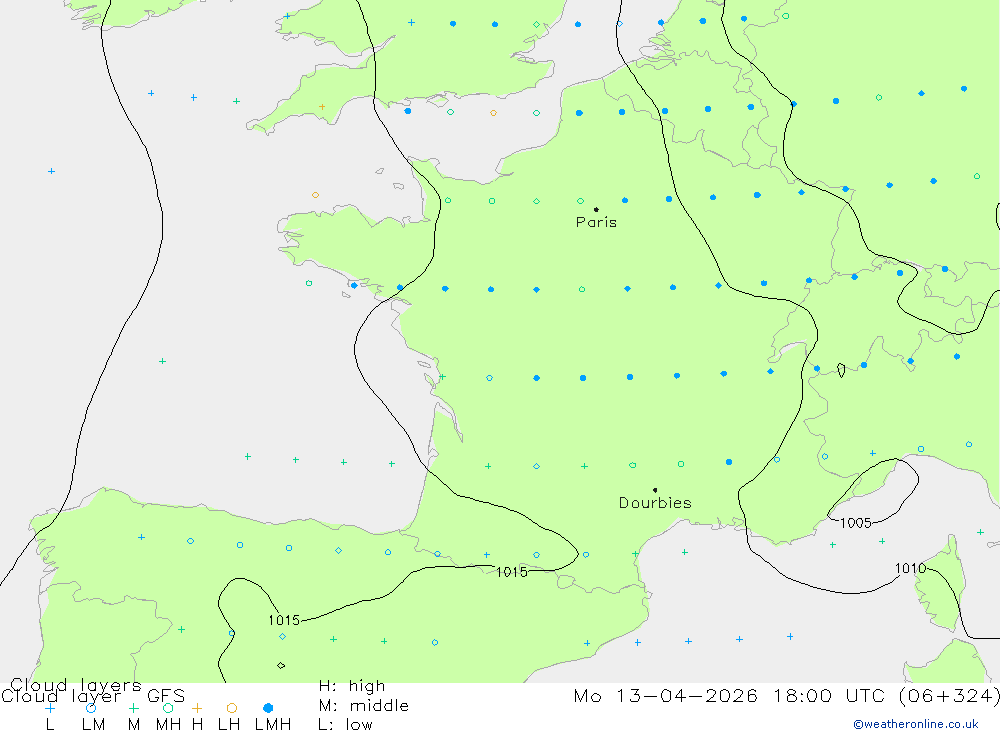1000x733 pixels.
Task: Click the 'H: high' legend text
Action: pos(351,686)
